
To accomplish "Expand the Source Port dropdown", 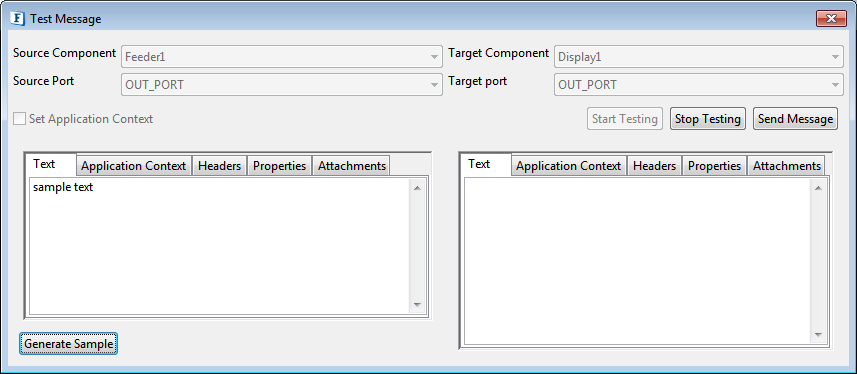I will (281, 85).
